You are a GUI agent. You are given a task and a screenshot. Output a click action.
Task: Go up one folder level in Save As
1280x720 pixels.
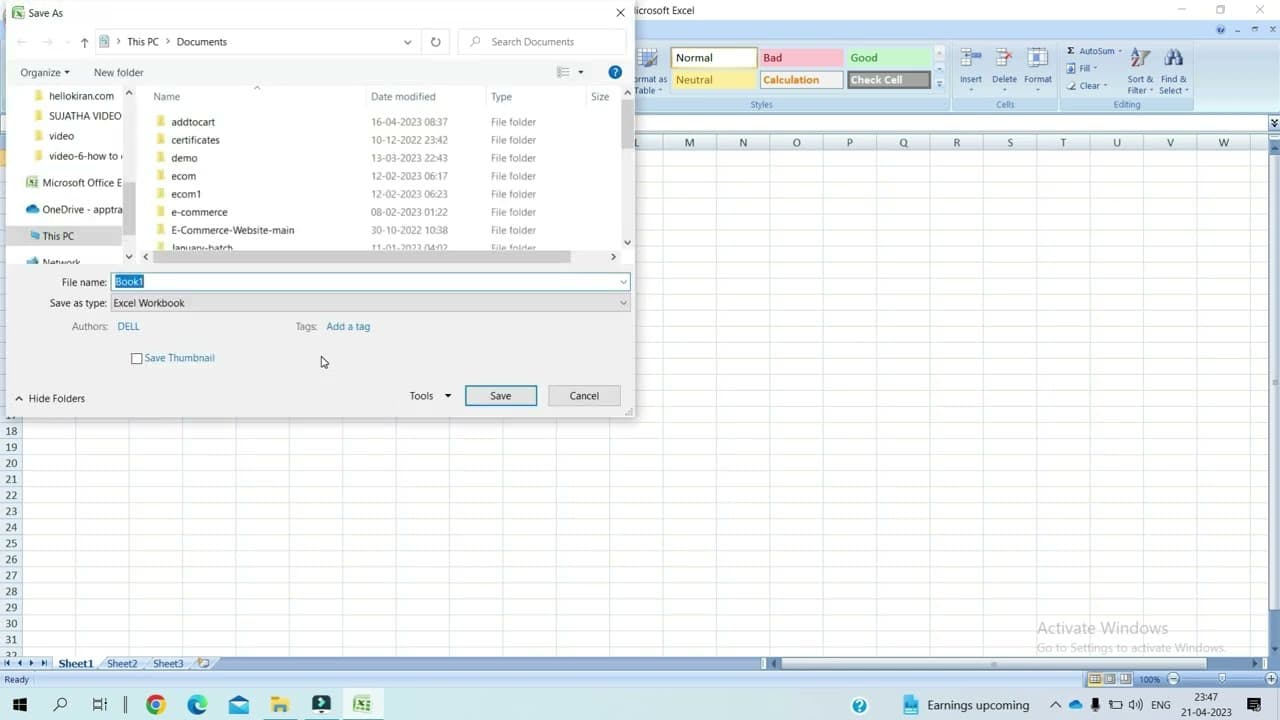[84, 42]
